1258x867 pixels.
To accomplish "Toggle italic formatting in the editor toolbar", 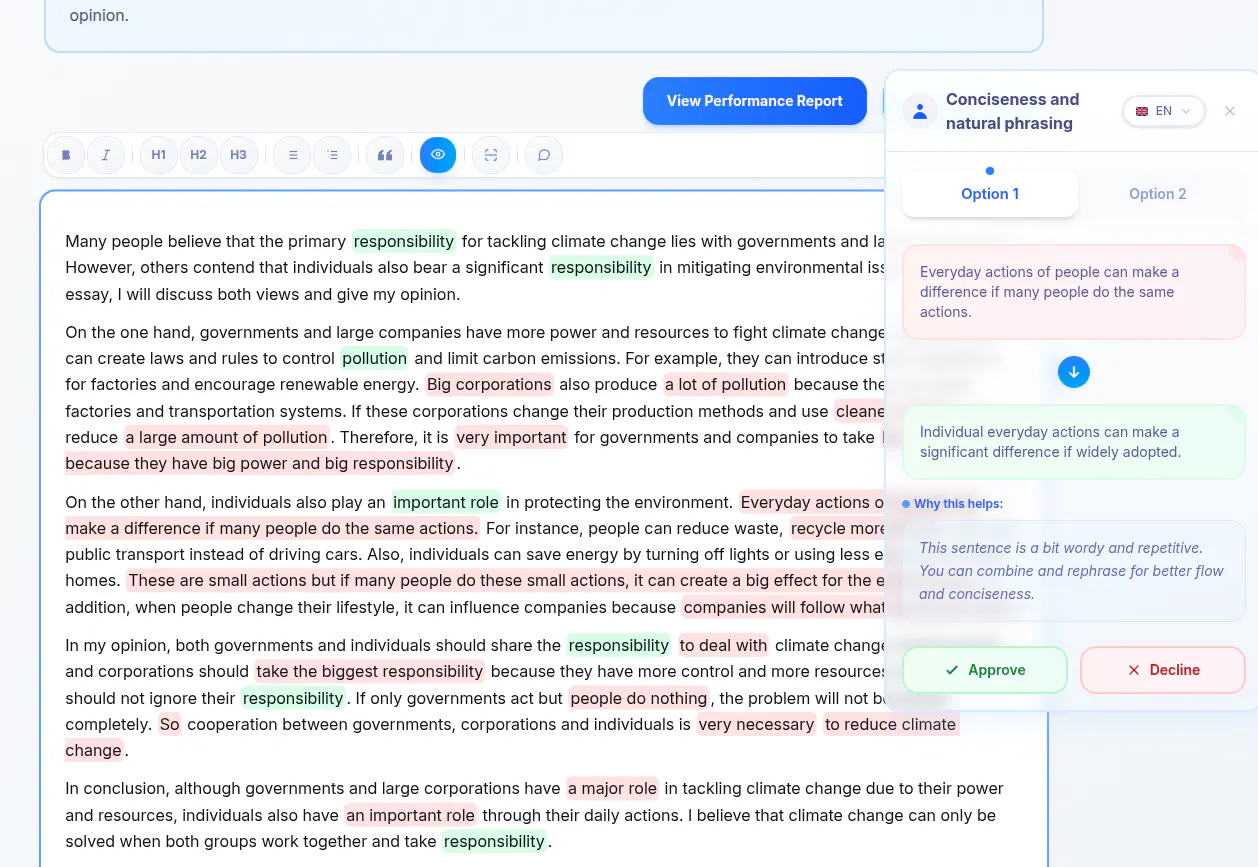I will (x=106, y=155).
